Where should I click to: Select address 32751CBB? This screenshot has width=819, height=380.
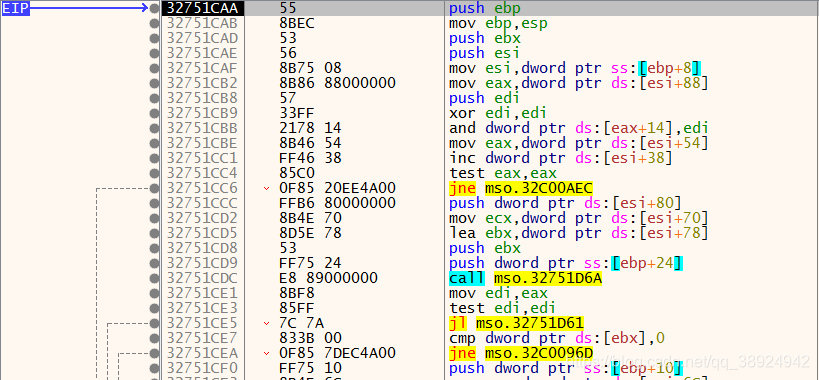pyautogui.click(x=202, y=128)
